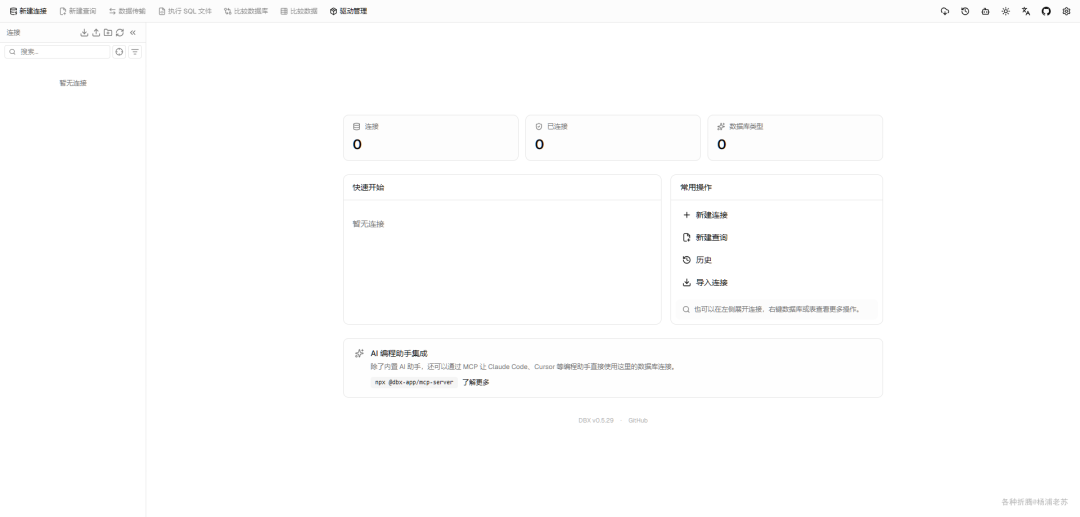The width and height of the screenshot is (1080, 517).
Task: Click the 数据库类型 stat card
Action: pyautogui.click(x=795, y=138)
